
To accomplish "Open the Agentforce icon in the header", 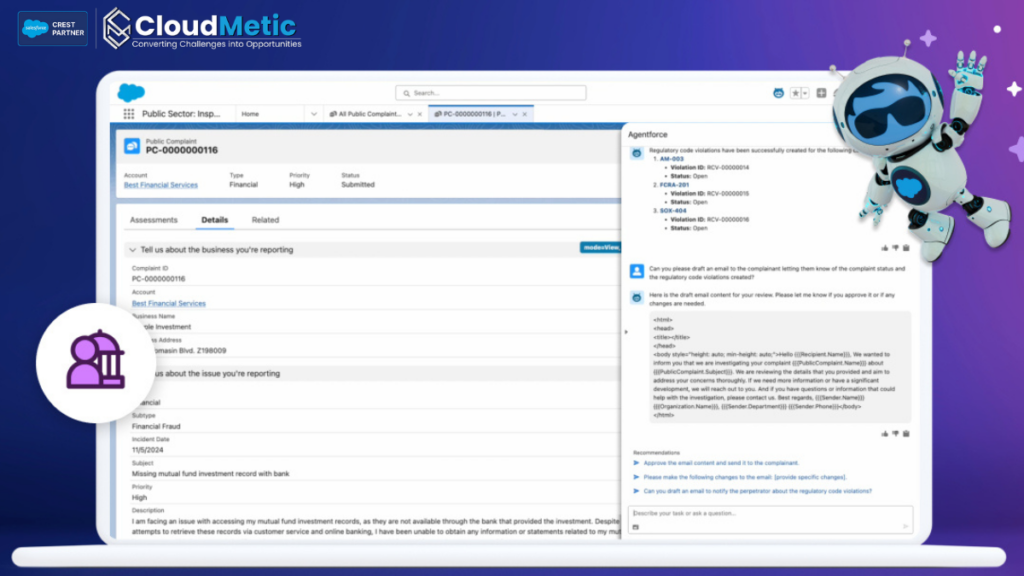I will (778, 93).
